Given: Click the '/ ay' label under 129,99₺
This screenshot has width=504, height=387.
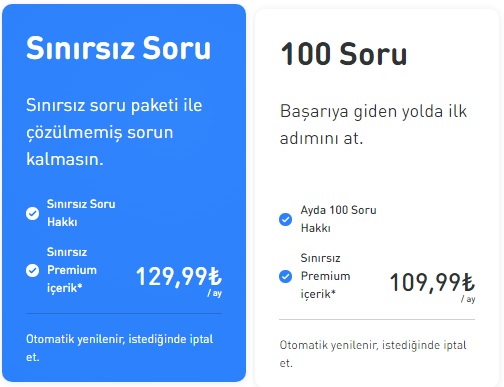Looking at the screenshot, I should [x=215, y=293].
